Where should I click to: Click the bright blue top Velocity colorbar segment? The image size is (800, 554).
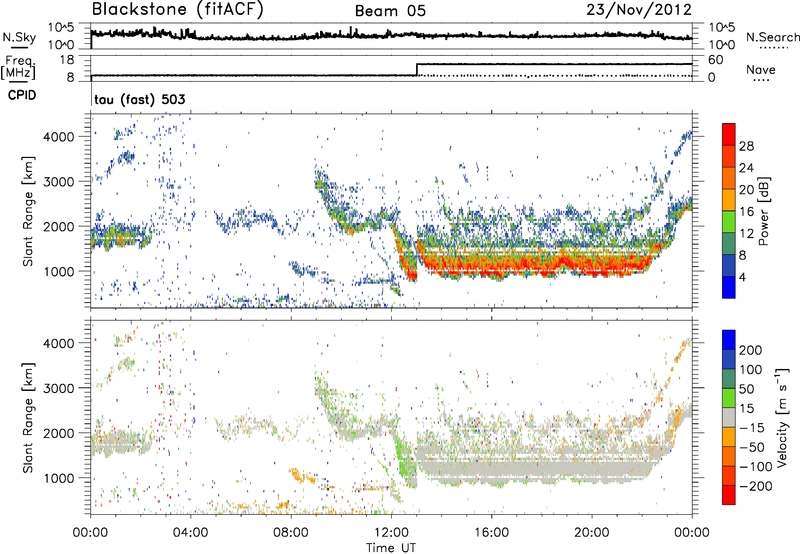click(x=729, y=340)
